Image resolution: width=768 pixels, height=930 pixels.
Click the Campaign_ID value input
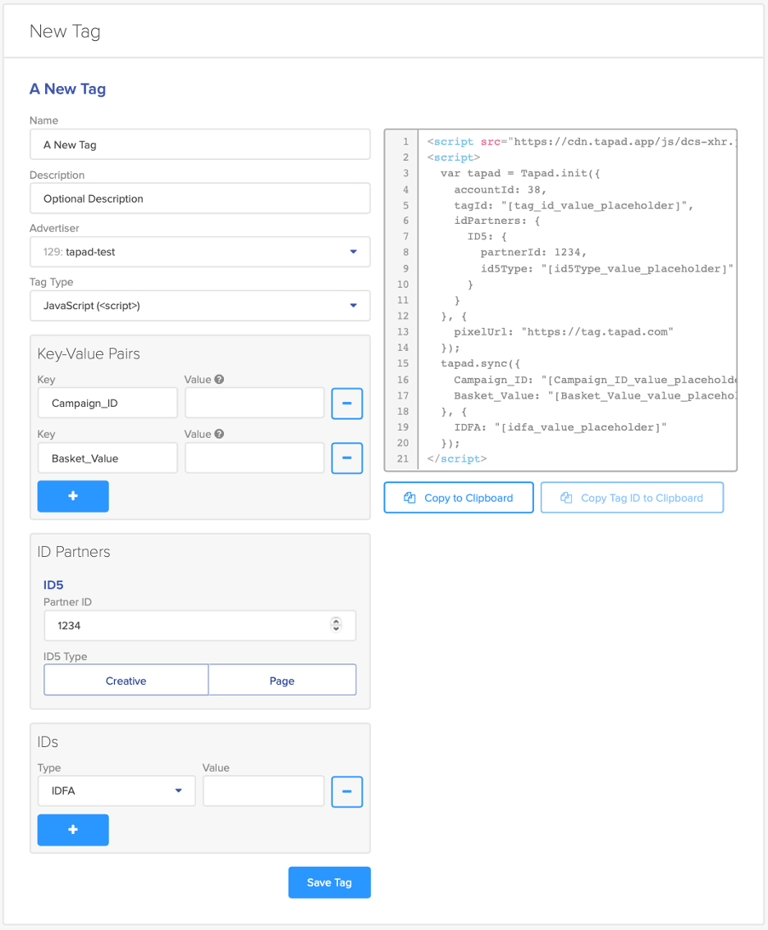[254, 403]
